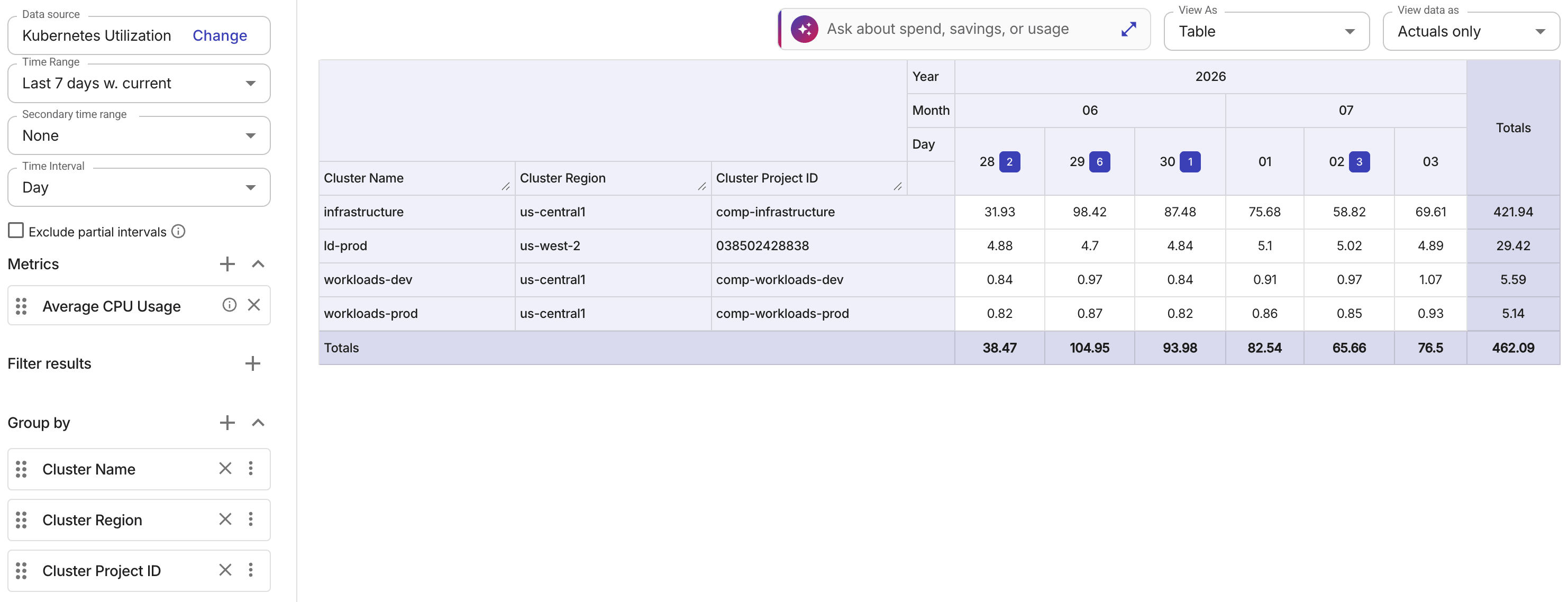Toggle Exclude partial intervals checkbox
This screenshot has width=1568, height=602.
16,231
